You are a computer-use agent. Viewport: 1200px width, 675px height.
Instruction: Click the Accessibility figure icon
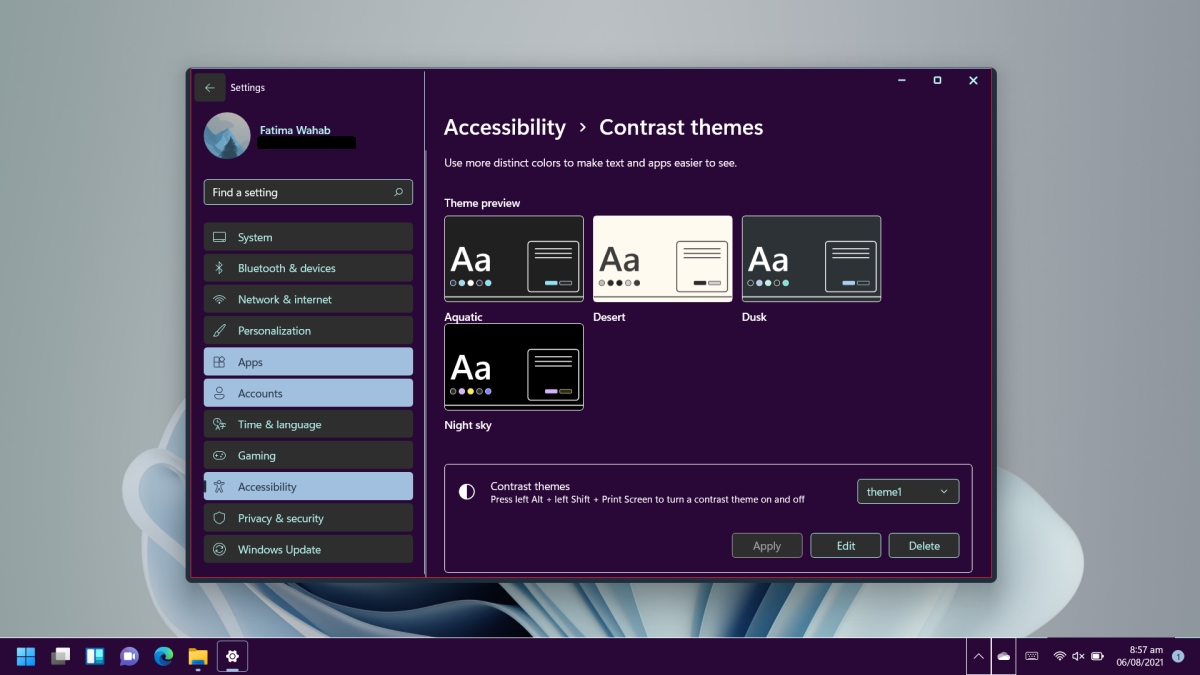[219, 486]
